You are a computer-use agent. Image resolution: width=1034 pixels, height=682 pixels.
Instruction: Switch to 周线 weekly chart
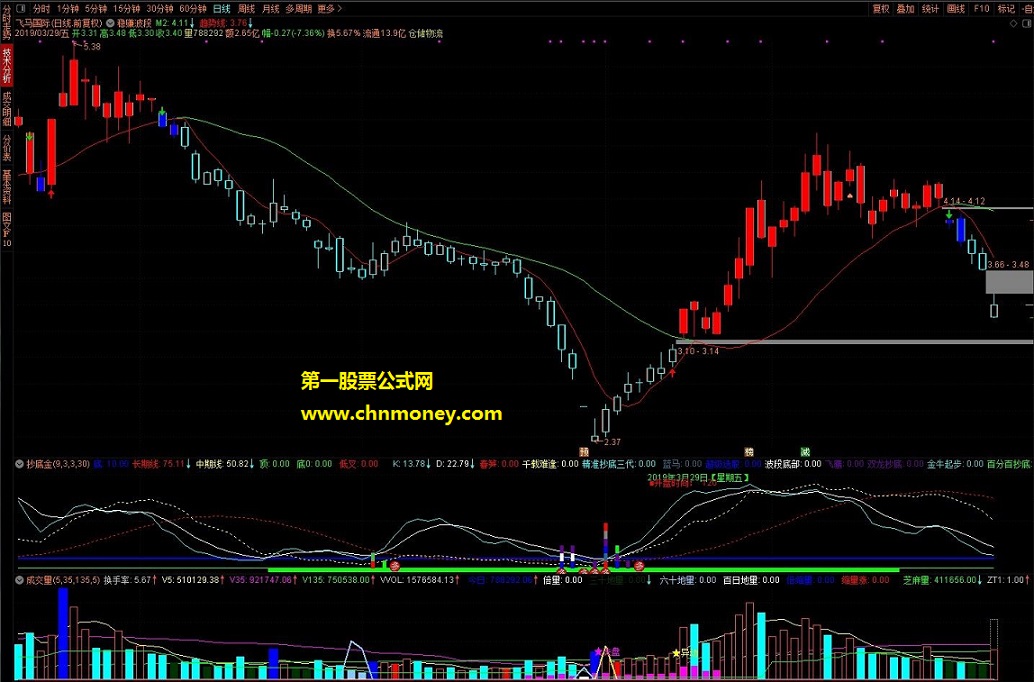click(247, 9)
